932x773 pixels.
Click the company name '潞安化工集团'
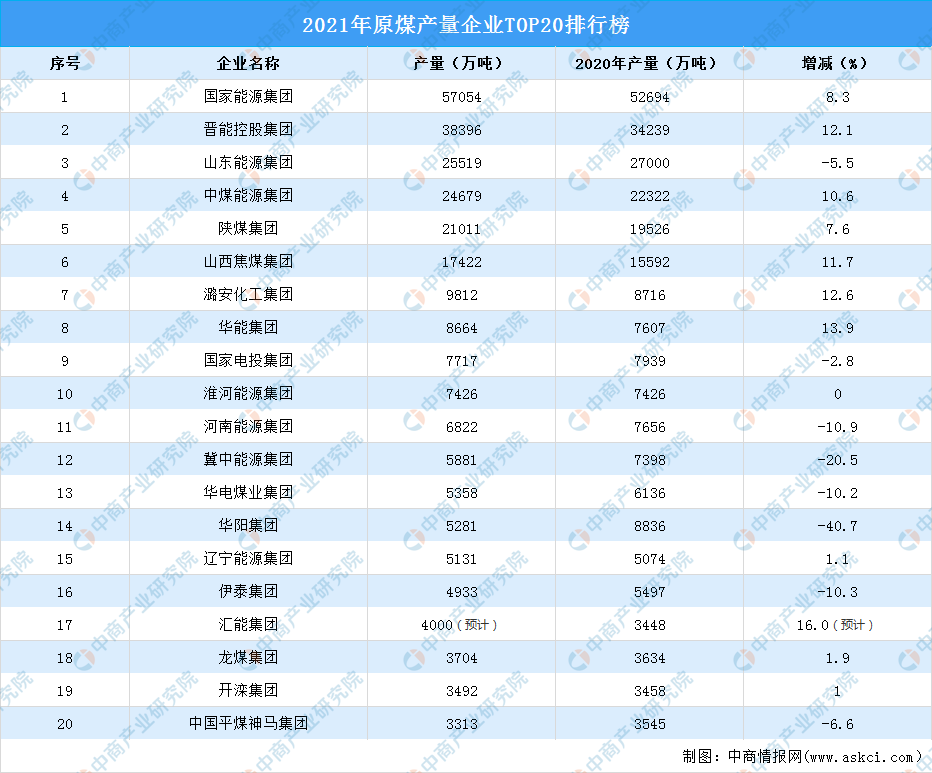[248, 294]
